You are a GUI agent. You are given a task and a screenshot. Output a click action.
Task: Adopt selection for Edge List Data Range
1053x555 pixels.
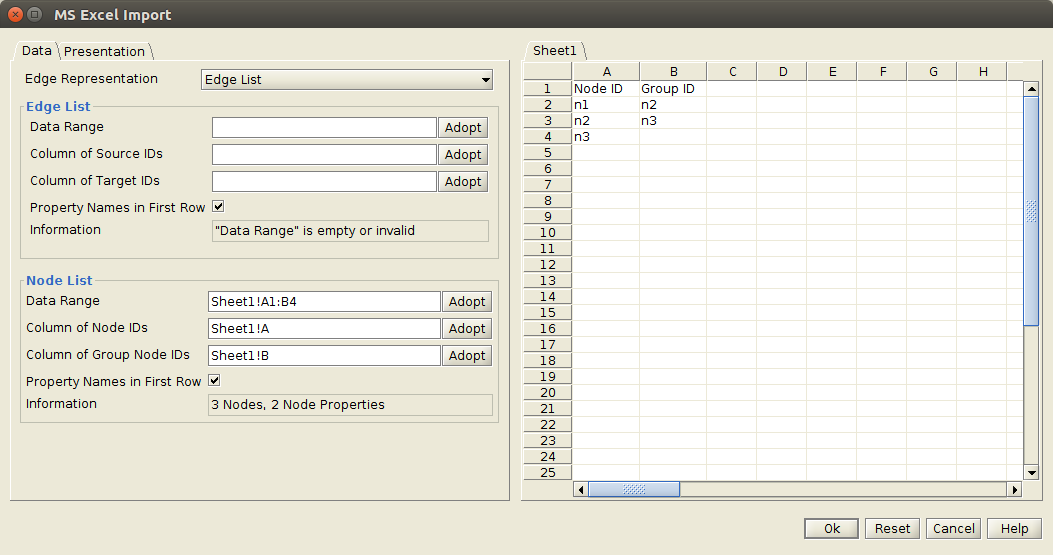pos(463,128)
